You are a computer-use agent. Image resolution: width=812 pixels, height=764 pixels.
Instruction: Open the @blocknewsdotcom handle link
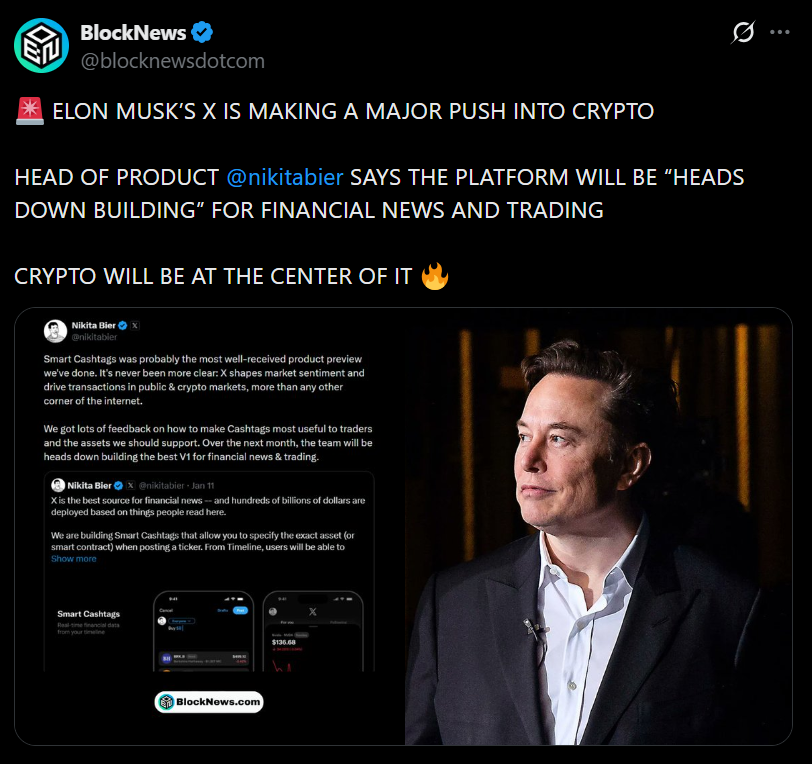172,61
